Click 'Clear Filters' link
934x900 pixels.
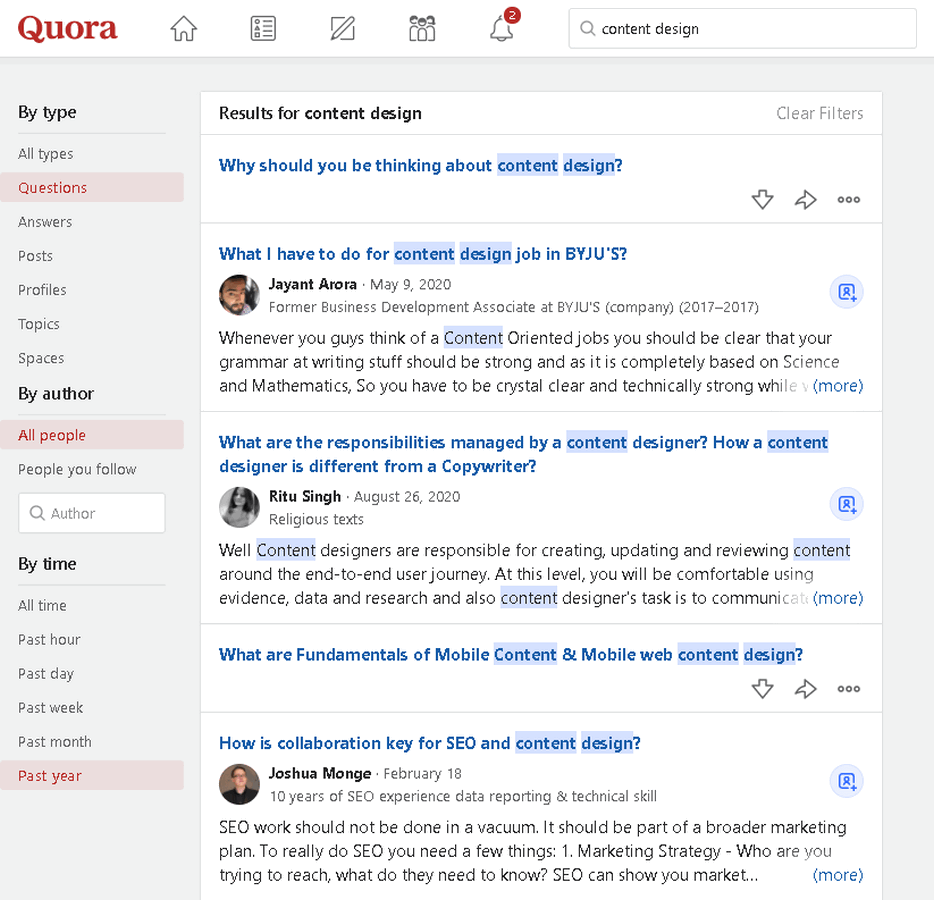[x=819, y=113]
